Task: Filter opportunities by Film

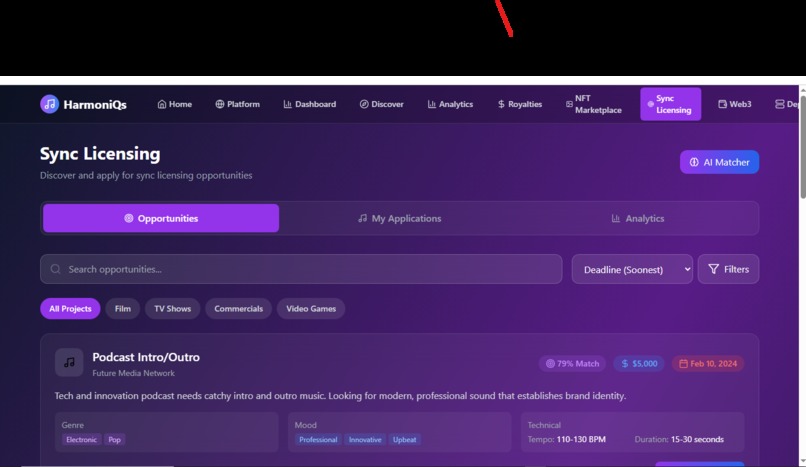Action: point(123,309)
